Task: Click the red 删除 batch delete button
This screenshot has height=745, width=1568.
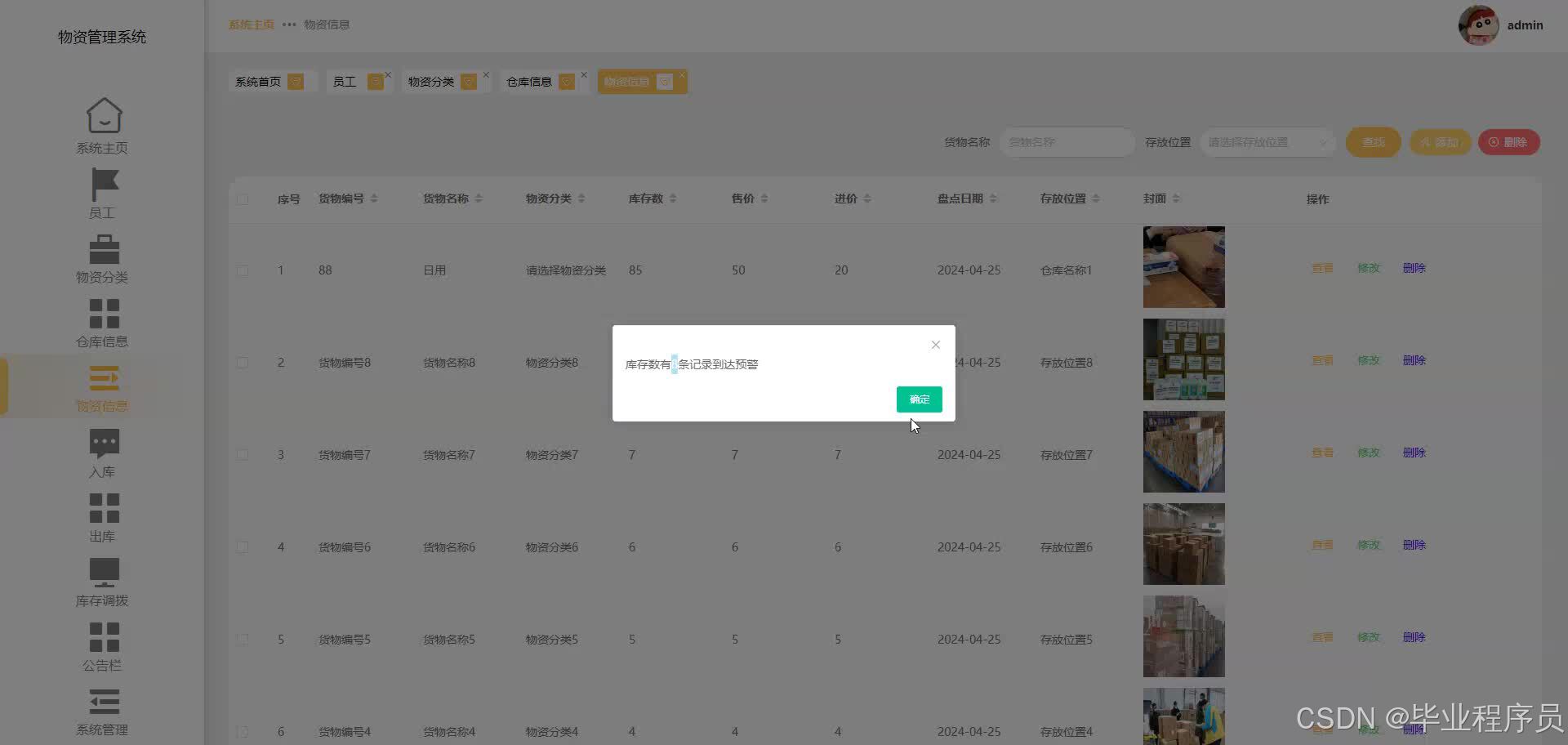Action: point(1508,142)
